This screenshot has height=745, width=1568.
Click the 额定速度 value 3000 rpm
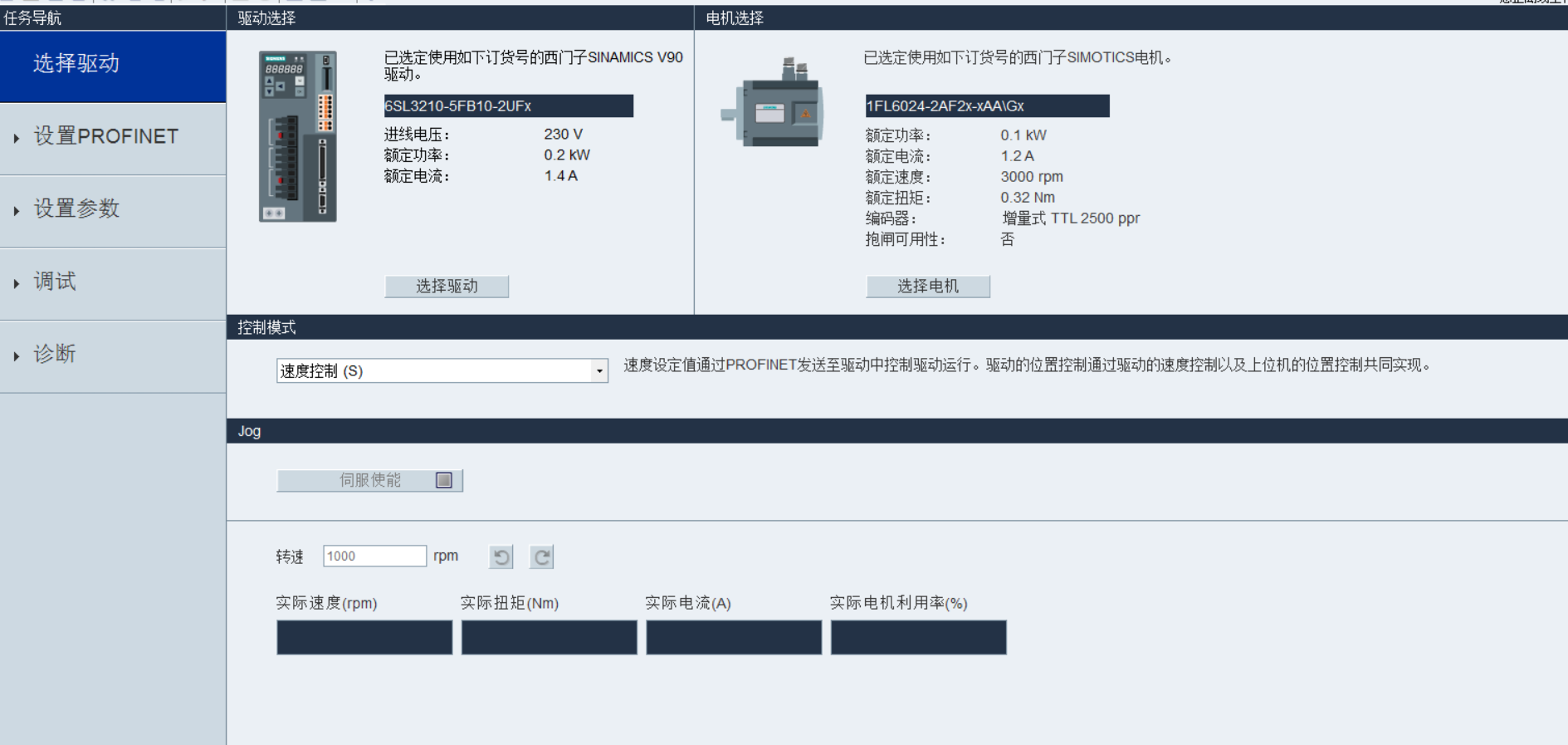point(1032,176)
